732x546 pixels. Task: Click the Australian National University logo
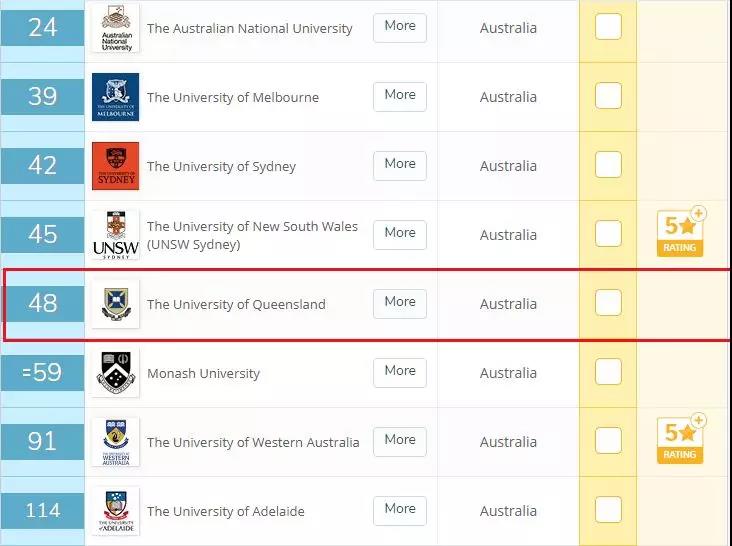tap(116, 28)
